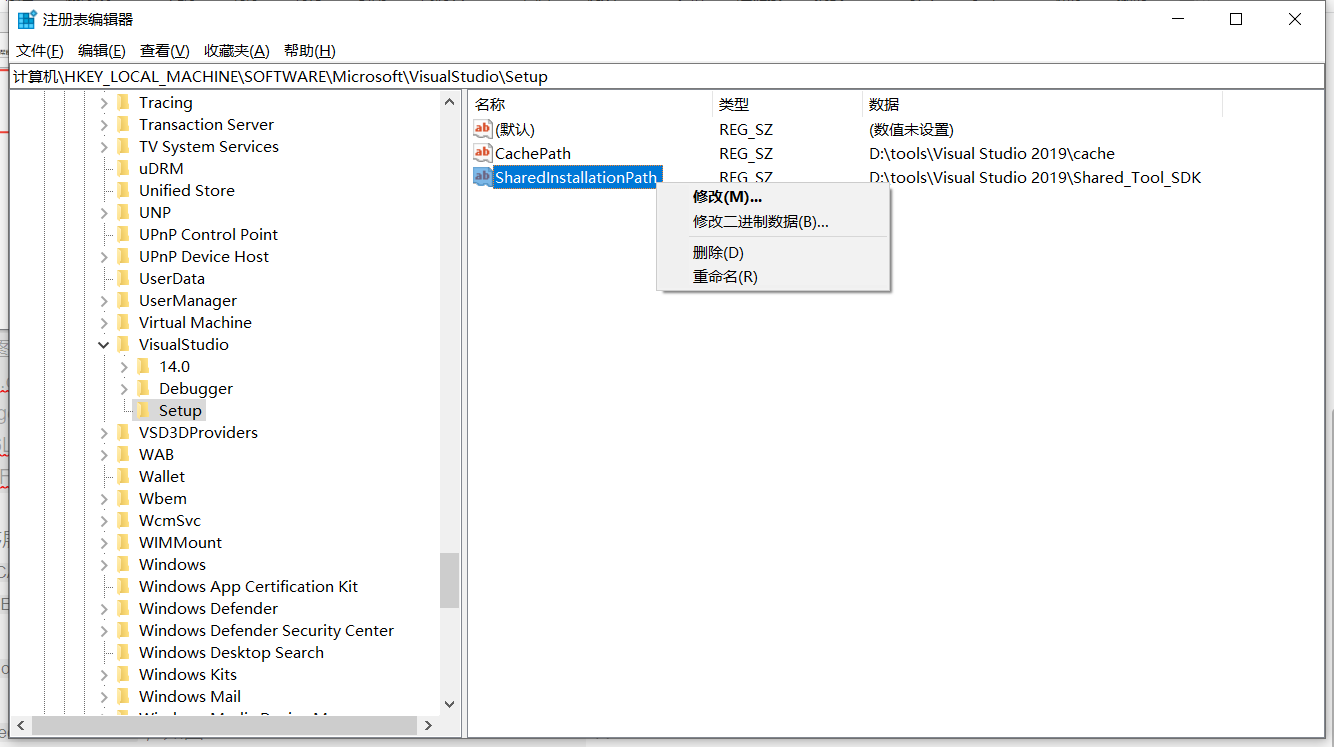Screen dimensions: 1334x747
Task: Expand the UserManager key
Action: [104, 300]
